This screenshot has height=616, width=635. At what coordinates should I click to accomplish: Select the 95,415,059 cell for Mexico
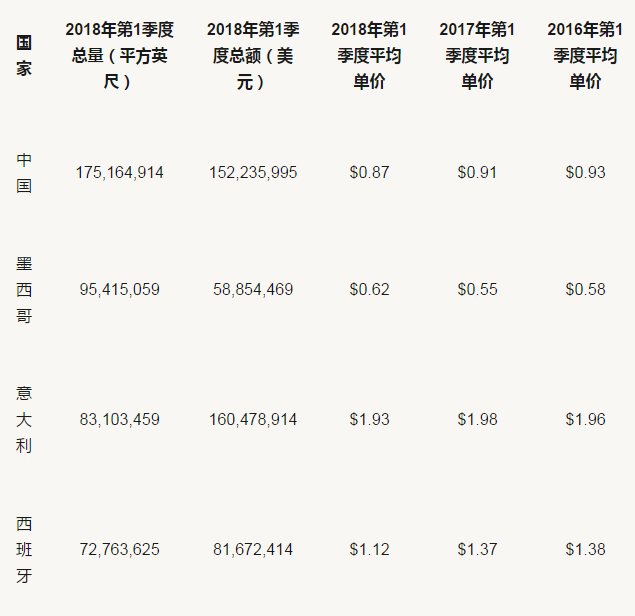click(119, 290)
